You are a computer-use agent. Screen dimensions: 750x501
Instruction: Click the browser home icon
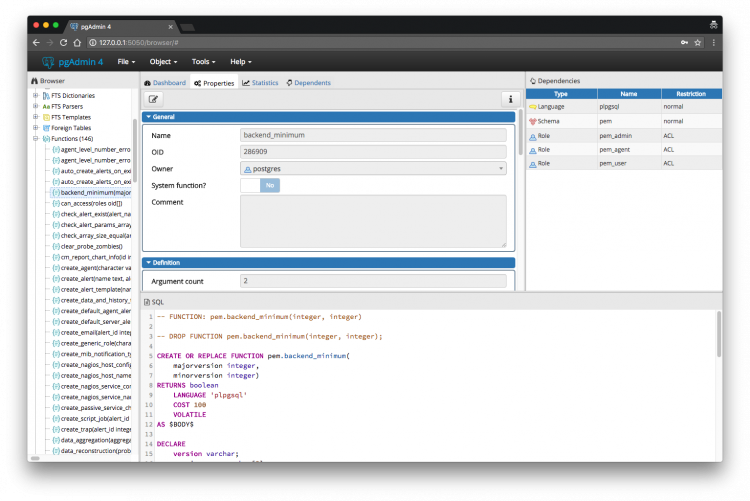click(77, 43)
